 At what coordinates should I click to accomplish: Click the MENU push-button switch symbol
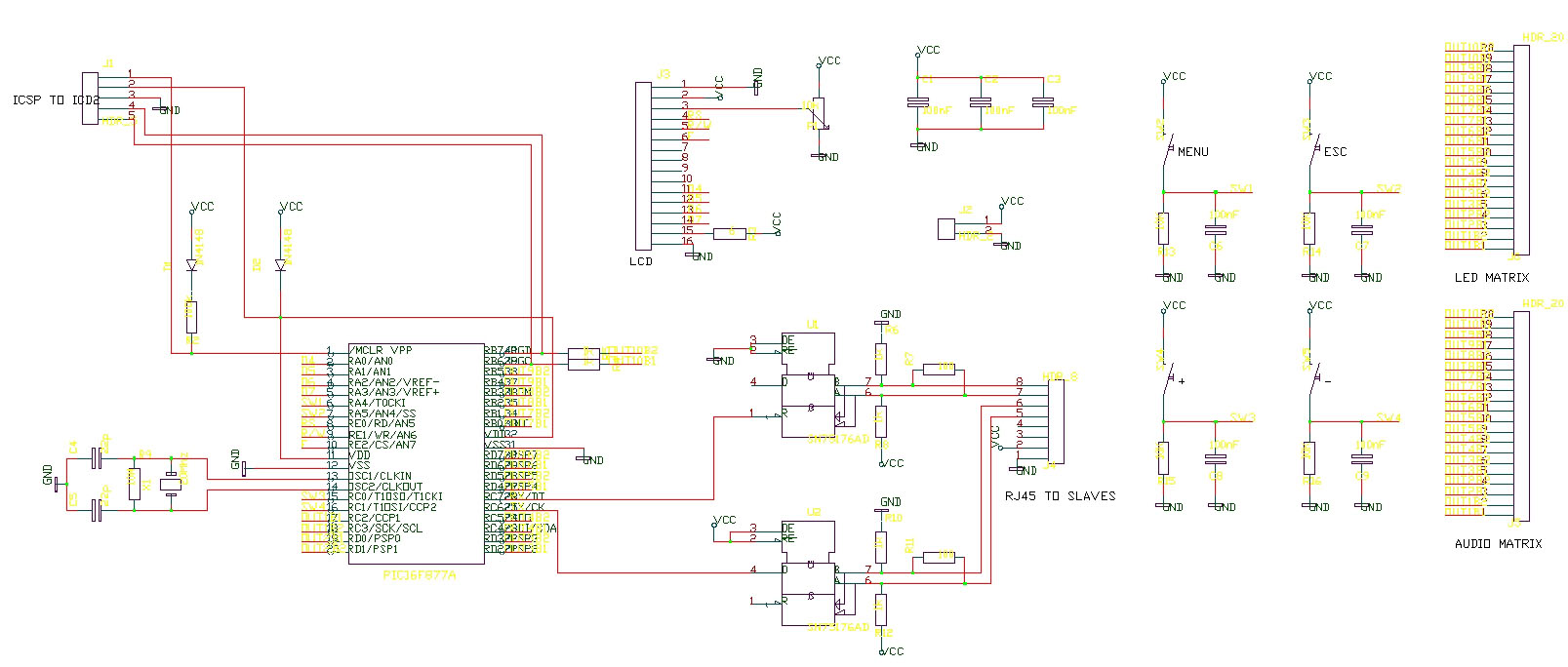(x=1167, y=151)
